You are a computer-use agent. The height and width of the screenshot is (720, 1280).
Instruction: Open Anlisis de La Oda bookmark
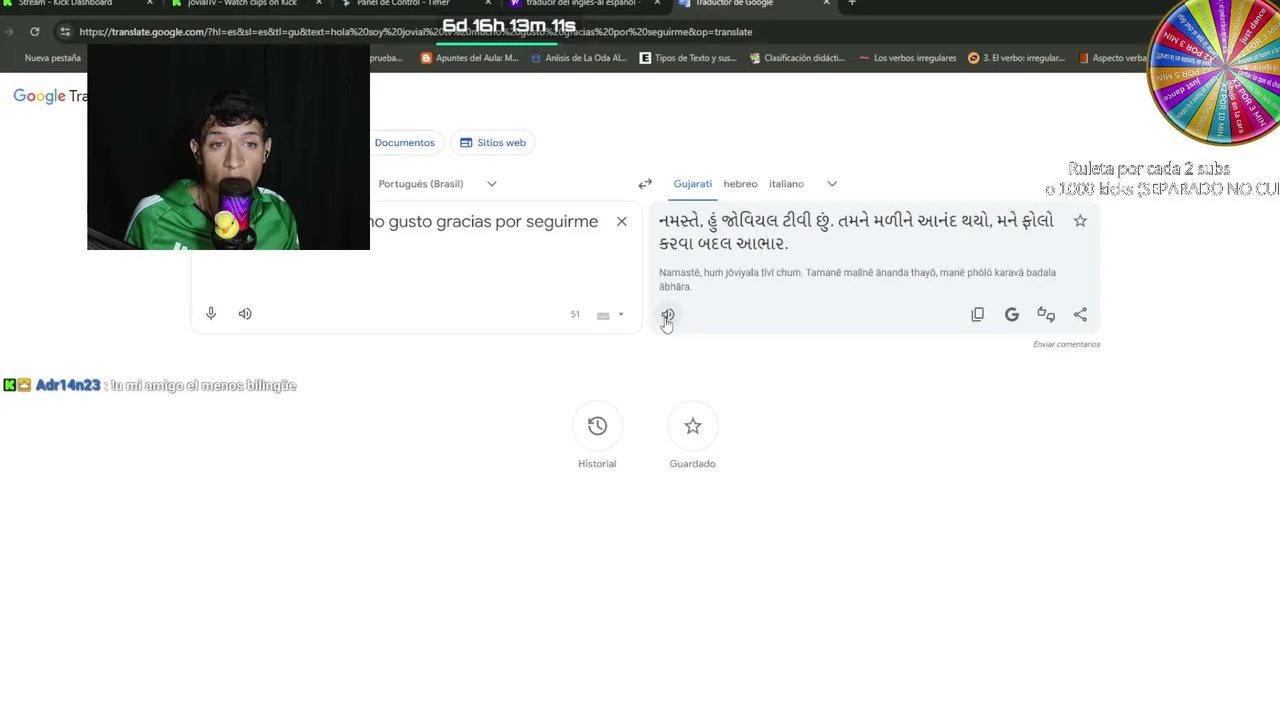(578, 58)
